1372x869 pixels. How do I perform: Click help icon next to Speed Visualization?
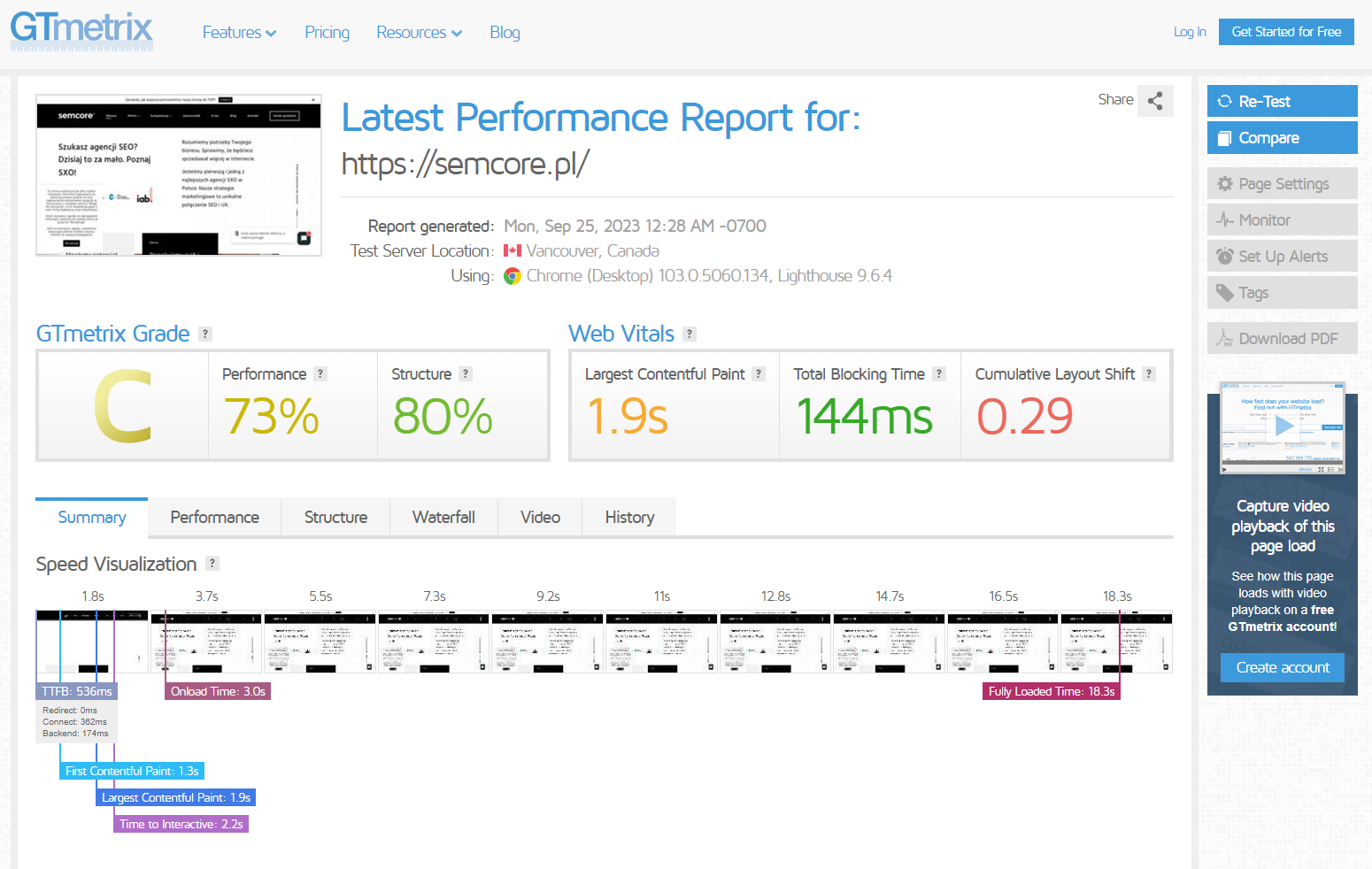[x=212, y=563]
